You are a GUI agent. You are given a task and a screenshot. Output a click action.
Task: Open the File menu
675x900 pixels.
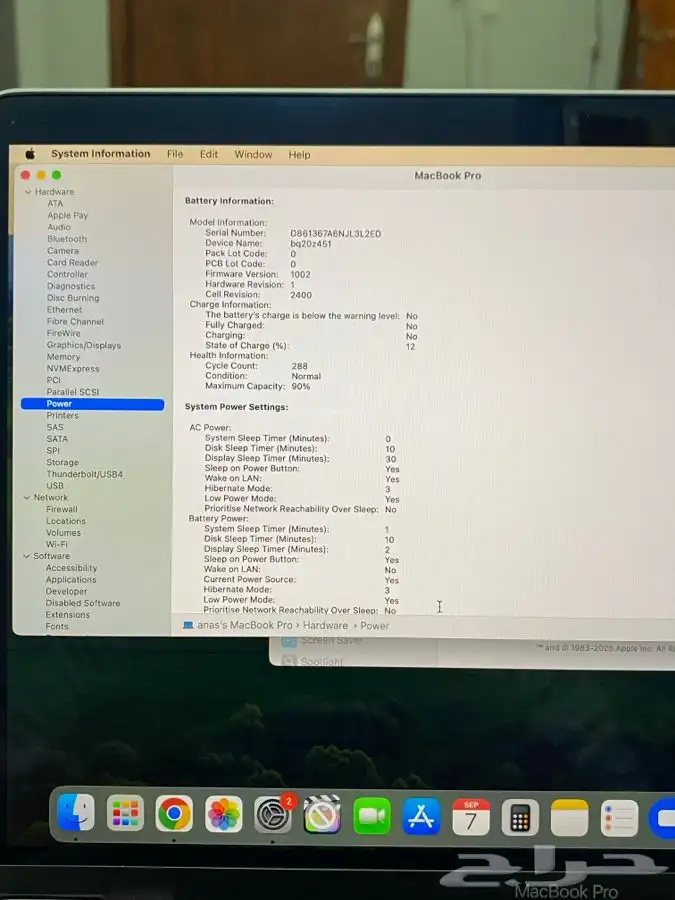pyautogui.click(x=175, y=154)
